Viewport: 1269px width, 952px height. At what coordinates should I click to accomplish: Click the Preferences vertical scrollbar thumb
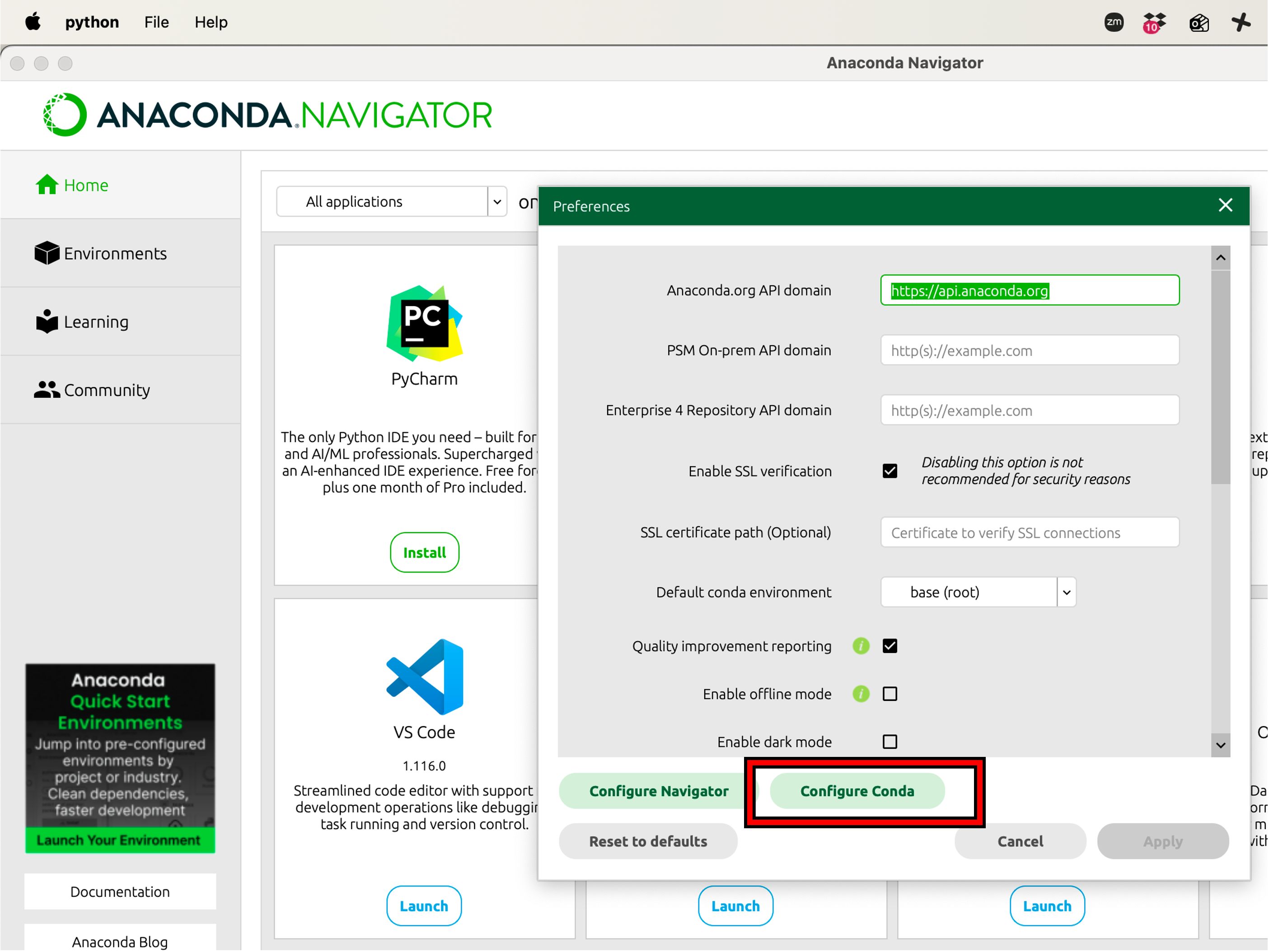(x=1221, y=378)
